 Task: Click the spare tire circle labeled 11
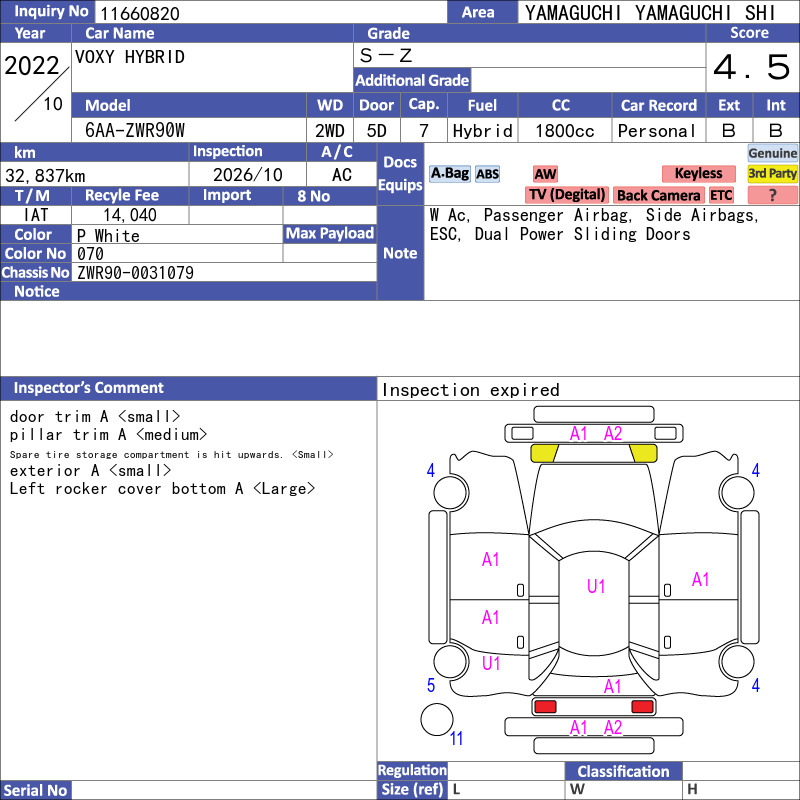coord(437,719)
